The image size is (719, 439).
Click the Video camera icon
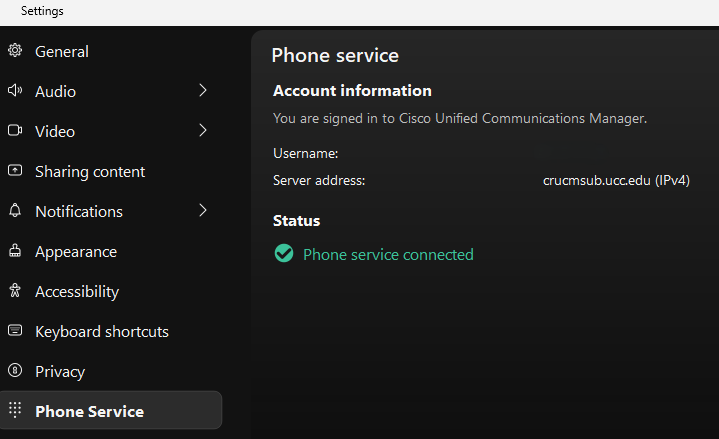(x=15, y=131)
